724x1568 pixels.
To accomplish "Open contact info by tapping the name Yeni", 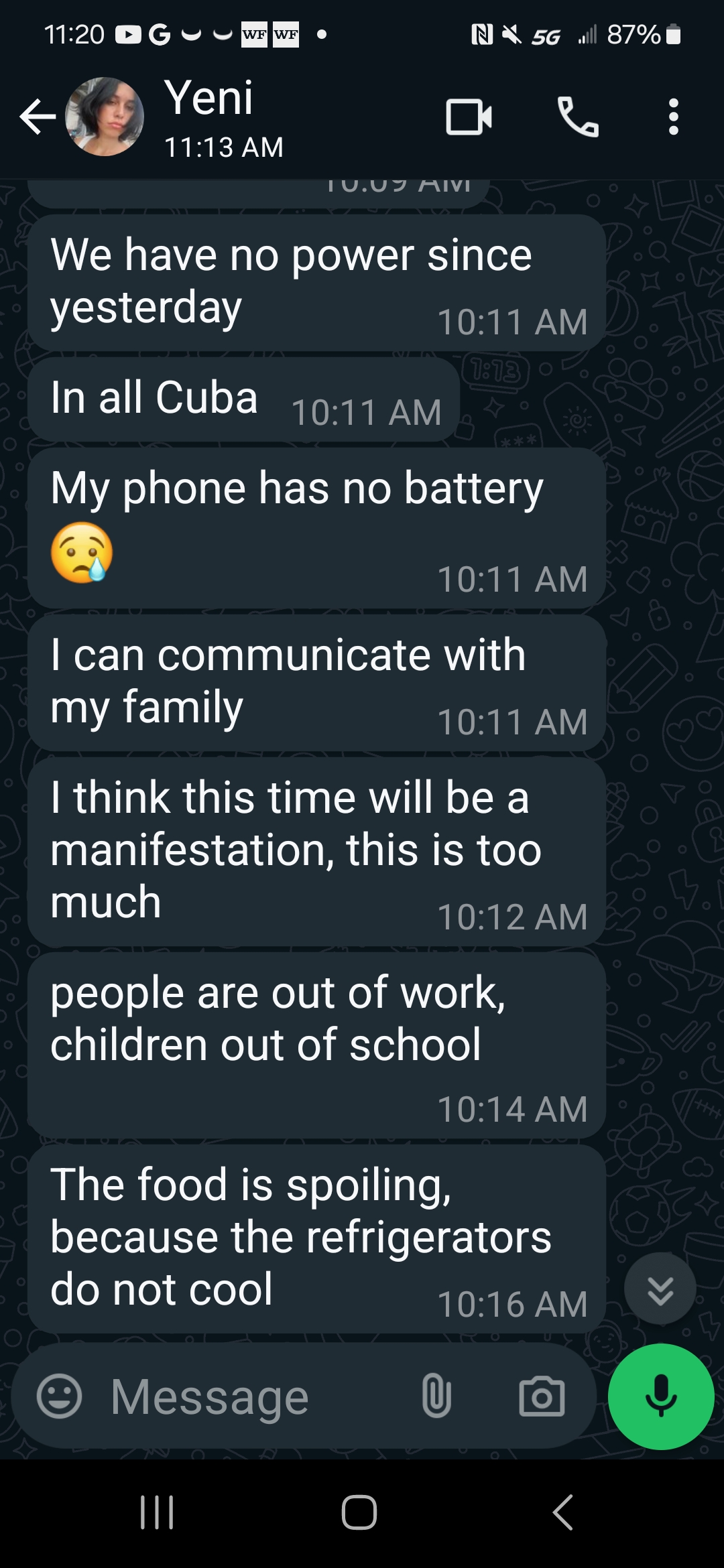I will tap(209, 98).
